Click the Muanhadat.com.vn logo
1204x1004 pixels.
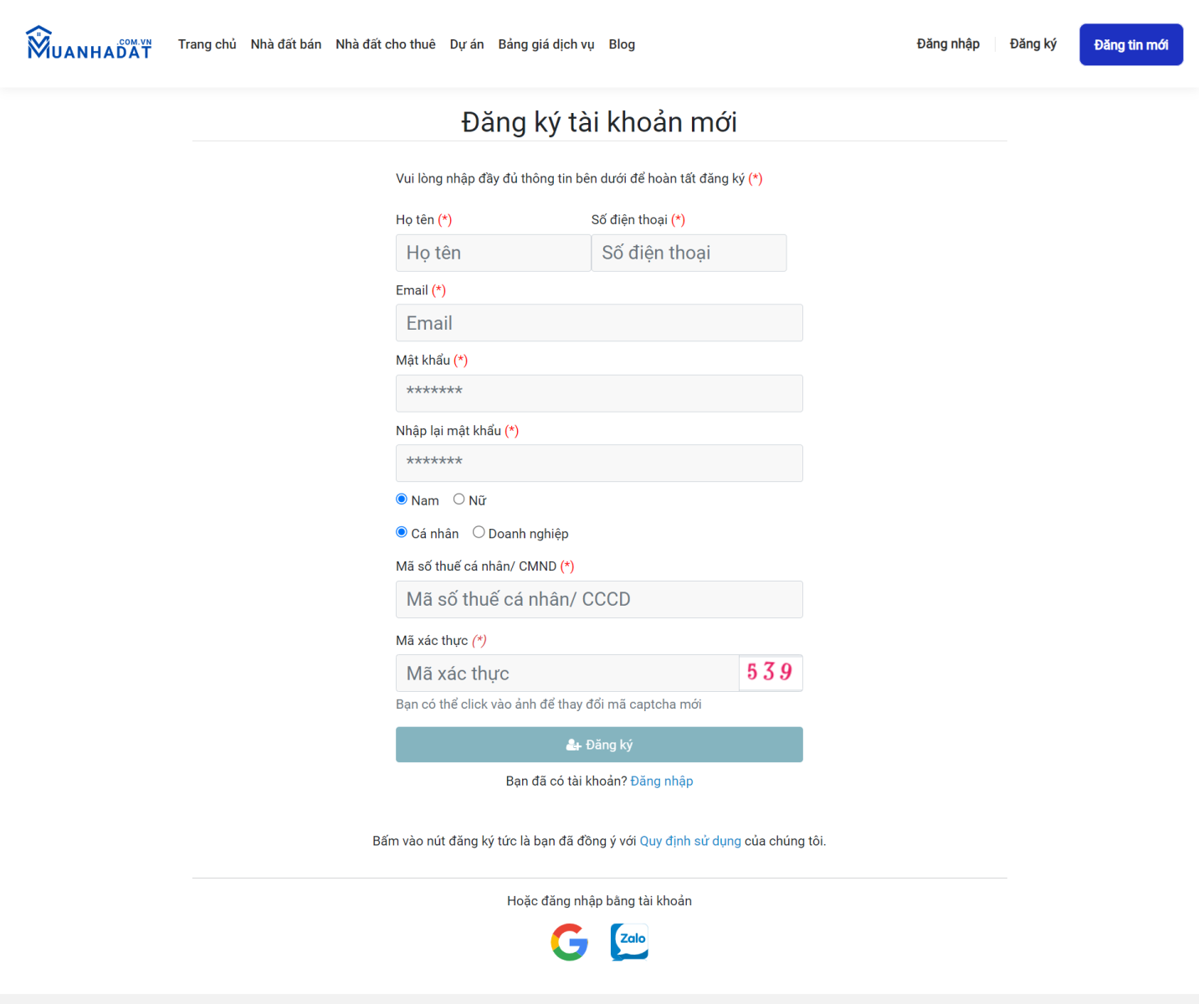tap(89, 44)
